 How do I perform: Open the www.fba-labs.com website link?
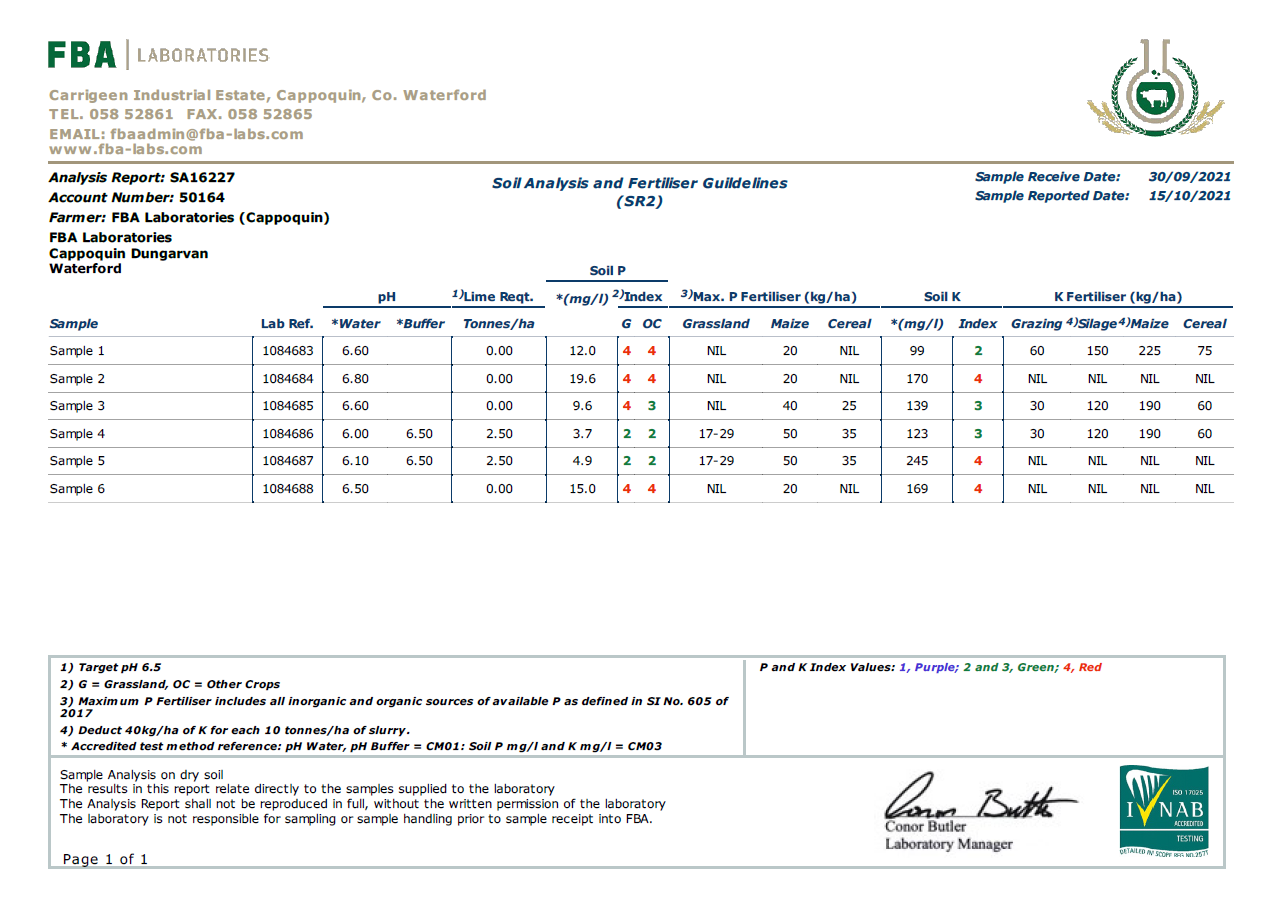click(125, 149)
